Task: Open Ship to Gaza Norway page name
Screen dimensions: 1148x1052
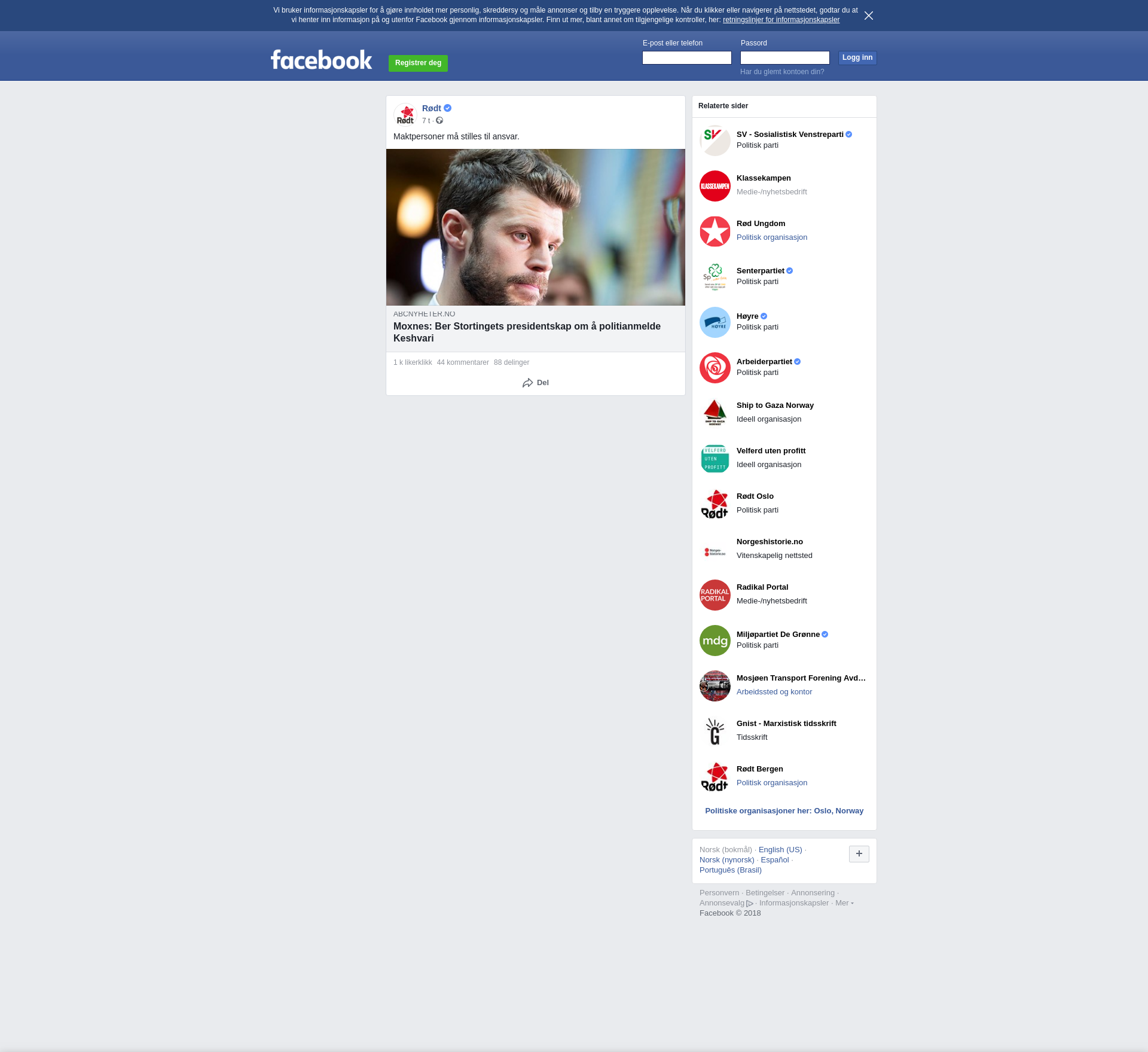Action: [x=775, y=405]
